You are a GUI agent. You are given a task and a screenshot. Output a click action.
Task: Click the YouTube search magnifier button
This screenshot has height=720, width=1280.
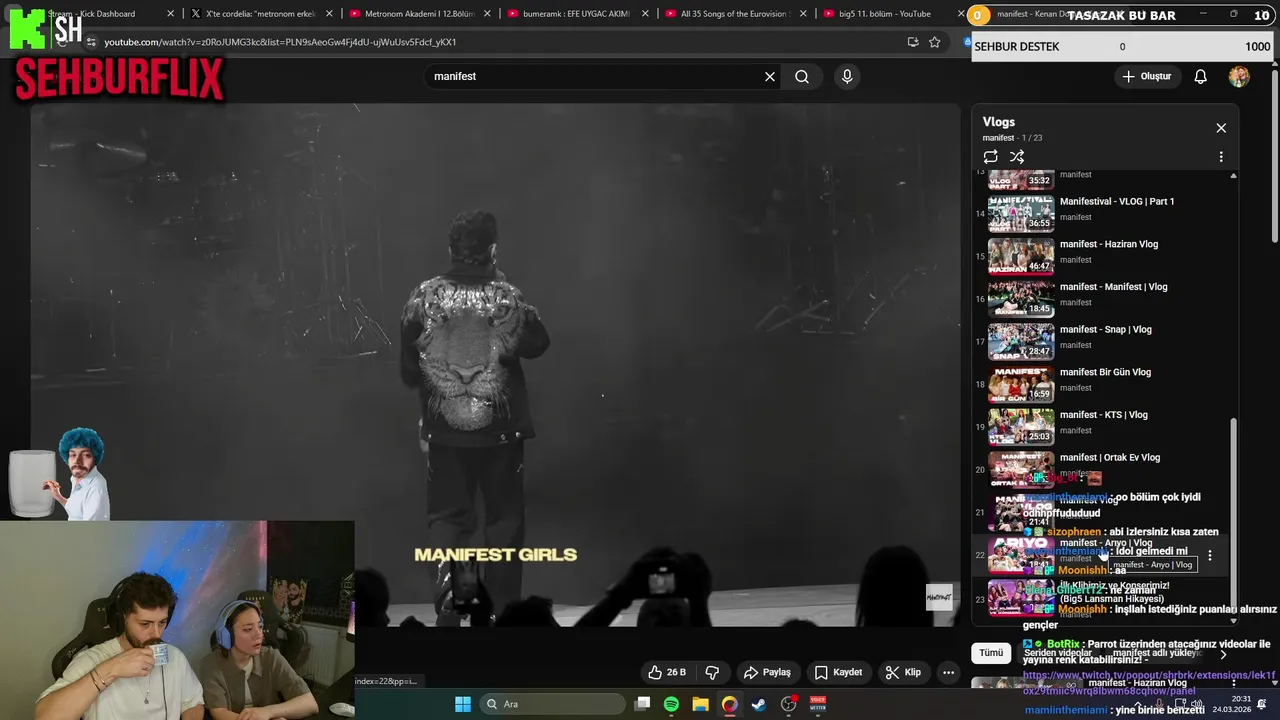pyautogui.click(x=802, y=77)
